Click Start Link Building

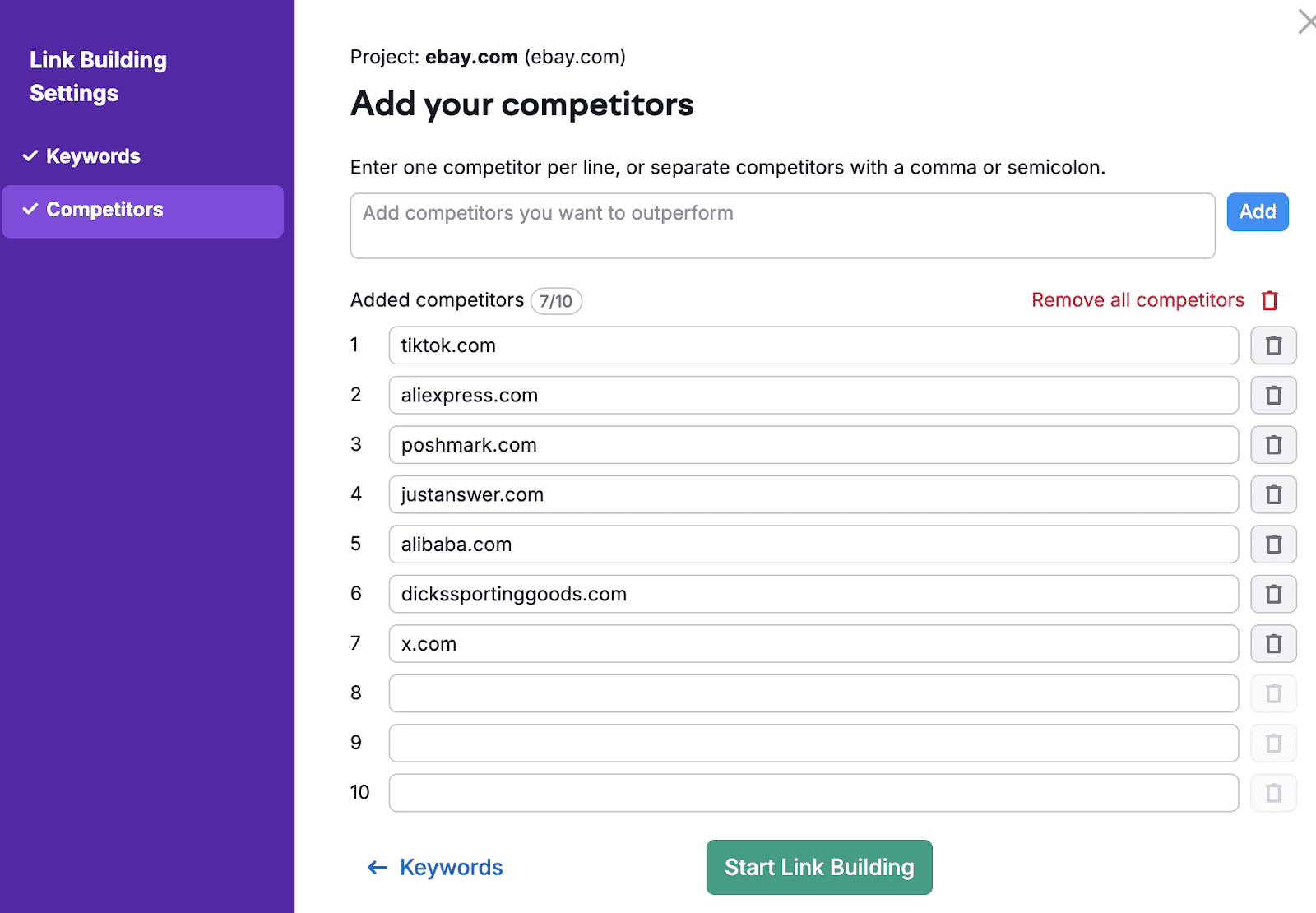[818, 867]
